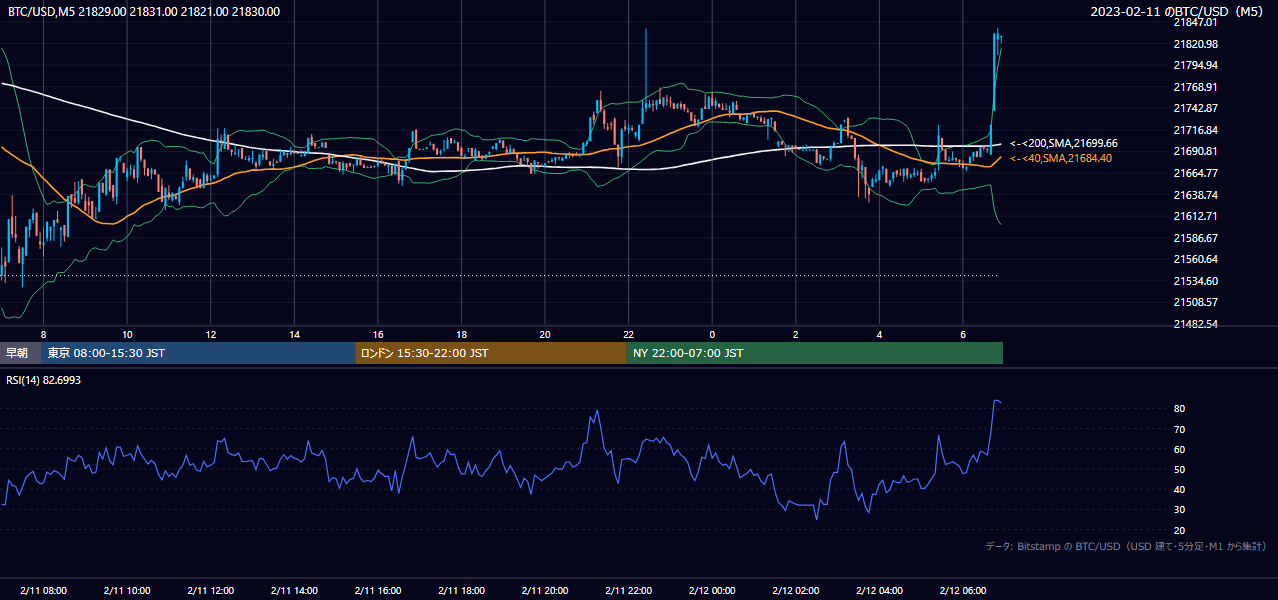1278x600 pixels.
Task: Click the 2/11 22:00 time axis label
Action: [628, 590]
